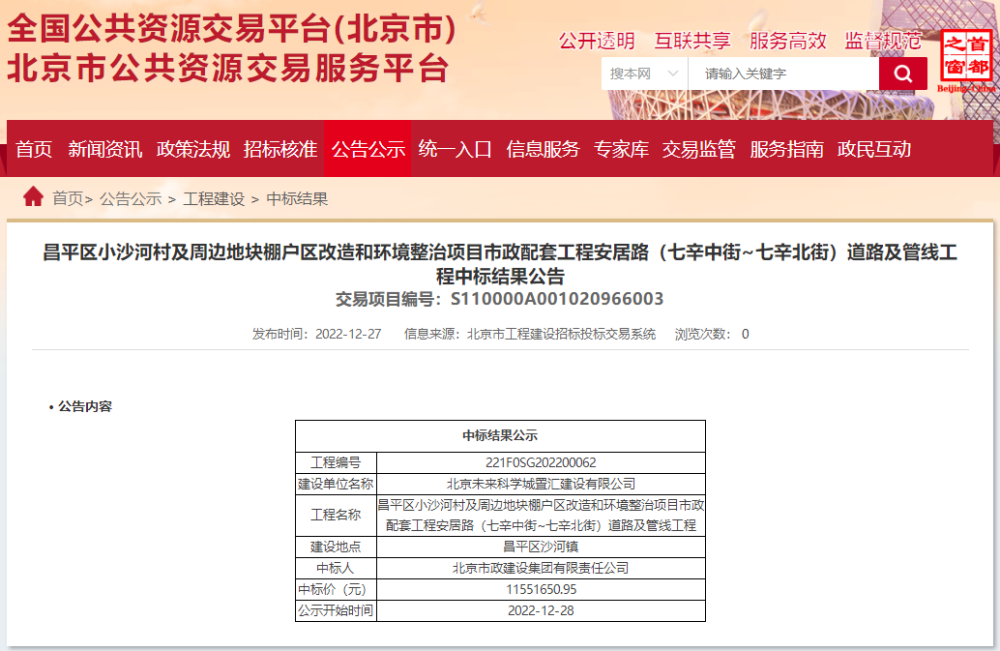Go to 新闻资讯 in the navigation bar
1000x651 pixels.
(105, 149)
